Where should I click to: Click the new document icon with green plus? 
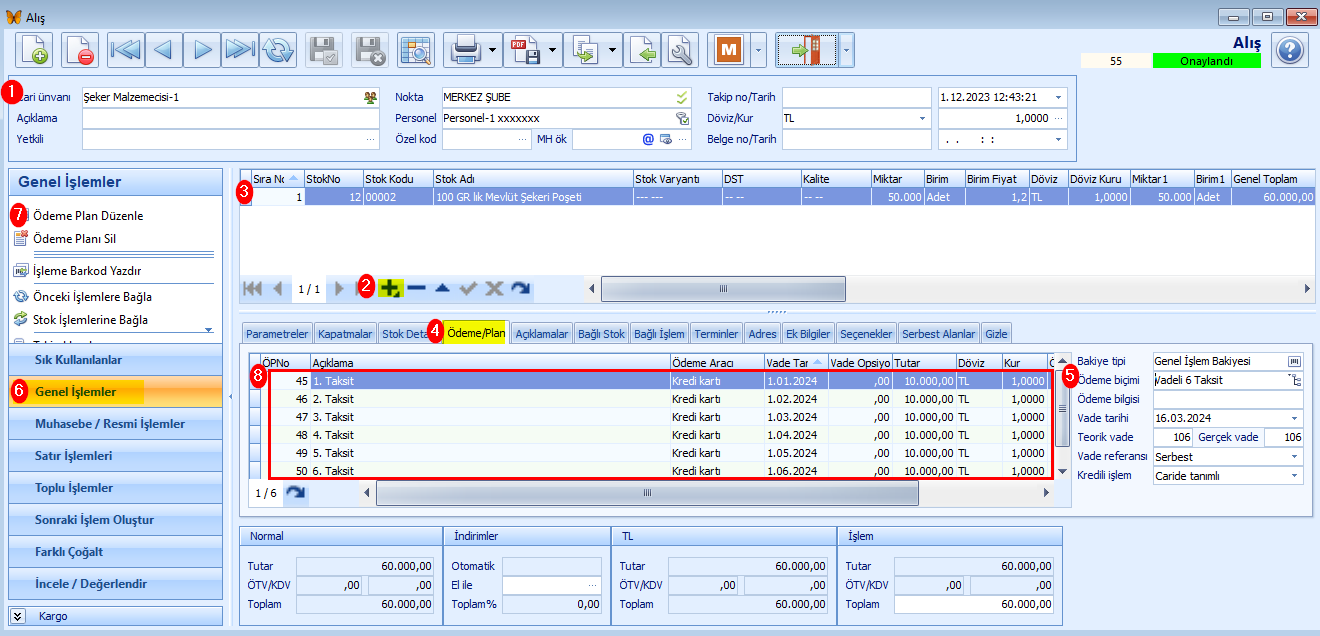[x=33, y=49]
